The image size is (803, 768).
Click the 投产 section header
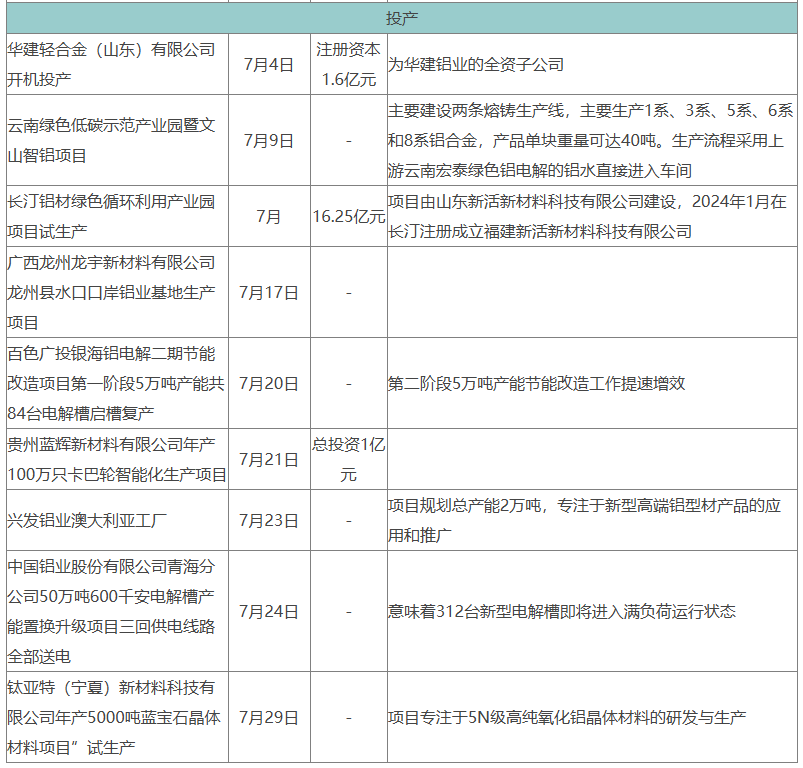(402, 18)
